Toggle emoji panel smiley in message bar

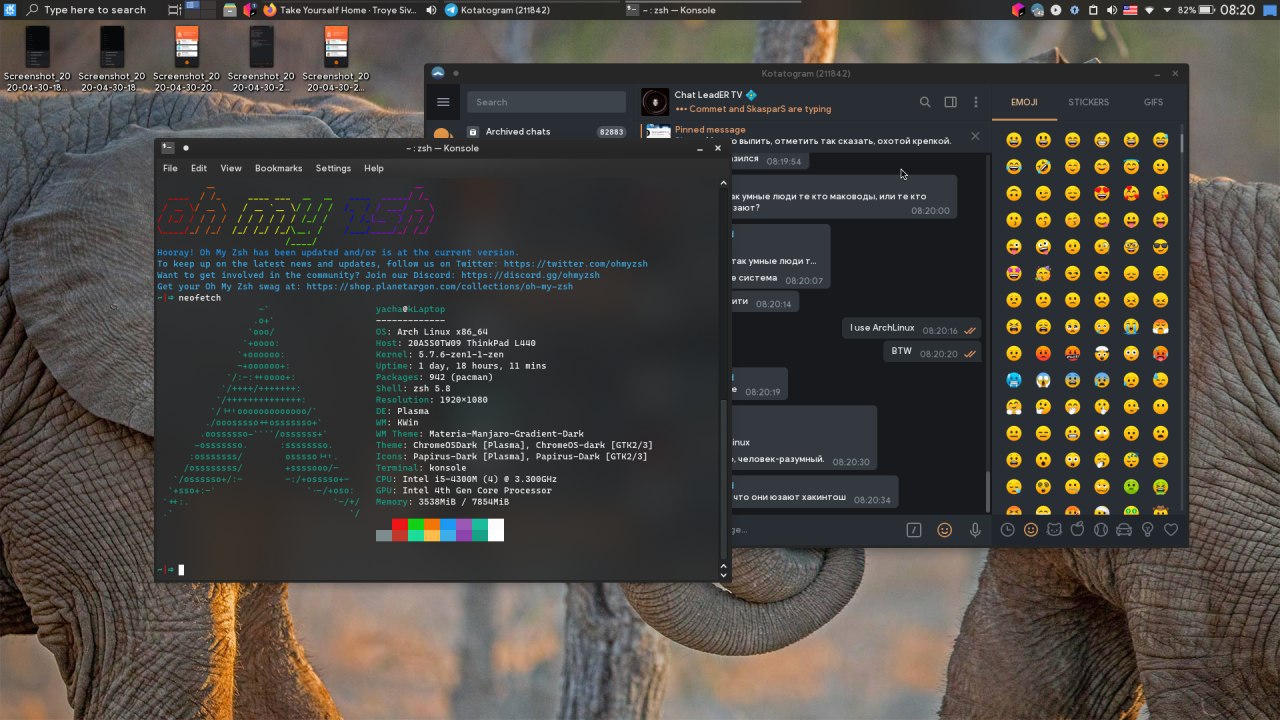pos(944,530)
